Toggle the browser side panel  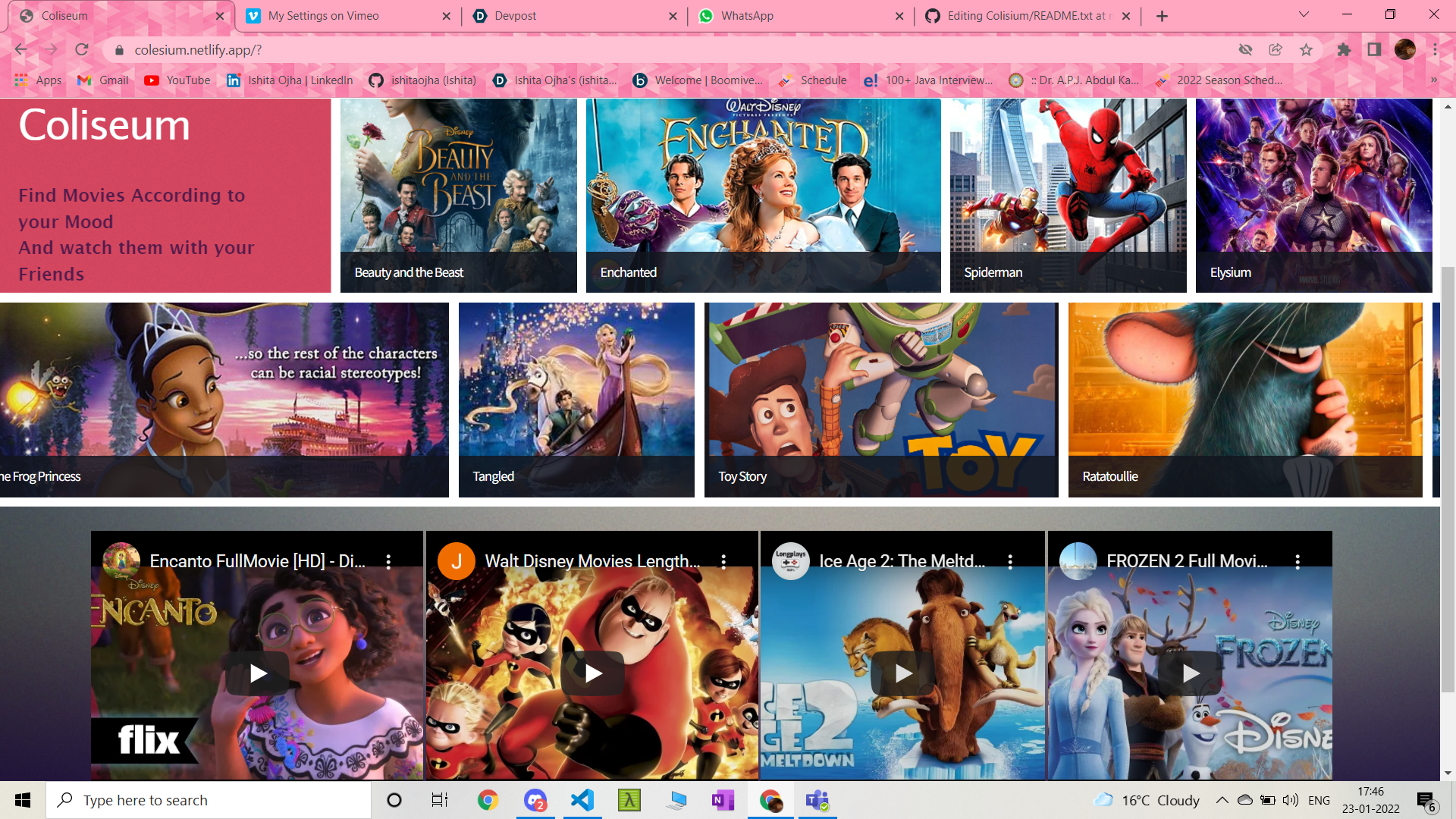pos(1374,50)
